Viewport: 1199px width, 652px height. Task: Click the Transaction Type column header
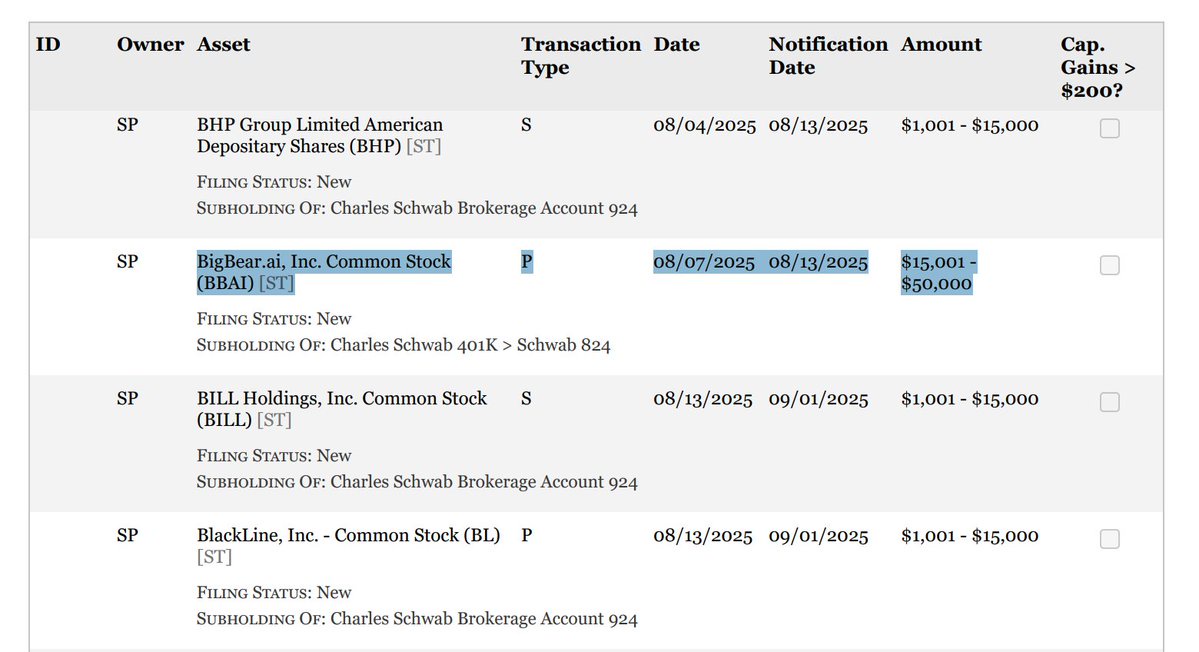pyautogui.click(x=580, y=56)
